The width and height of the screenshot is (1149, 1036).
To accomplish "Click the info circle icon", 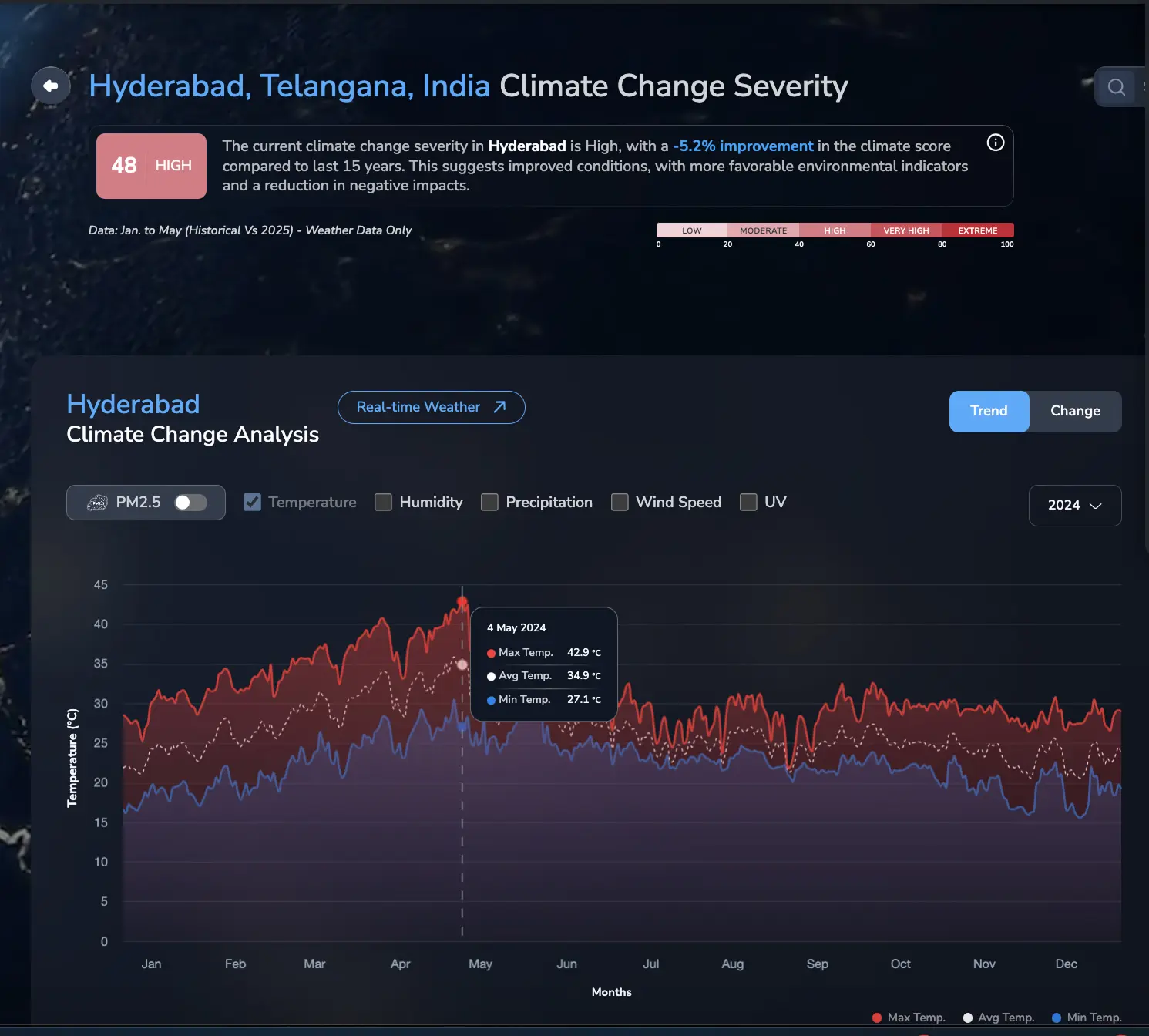I will click(996, 143).
